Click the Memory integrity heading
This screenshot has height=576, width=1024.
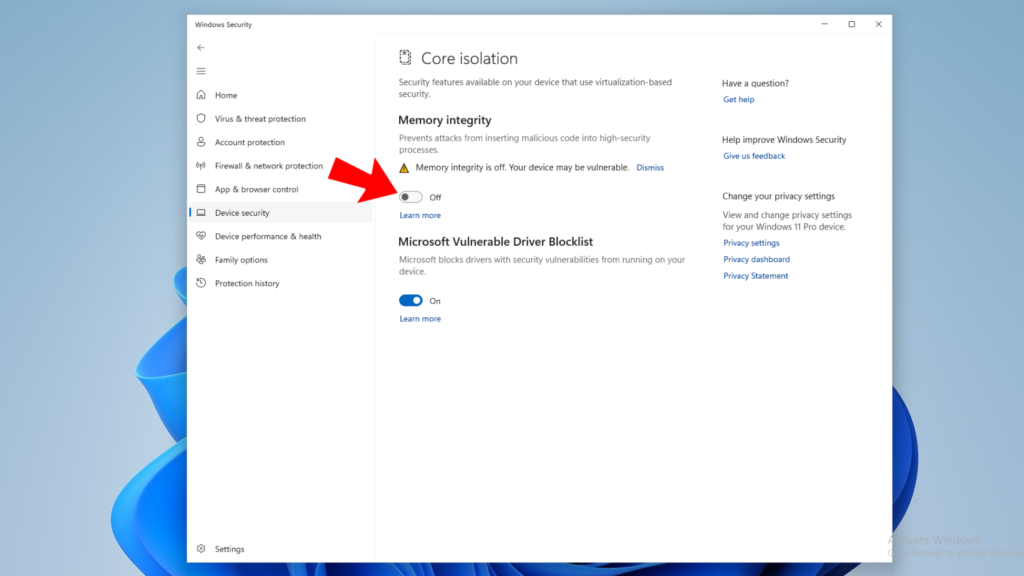(x=445, y=120)
